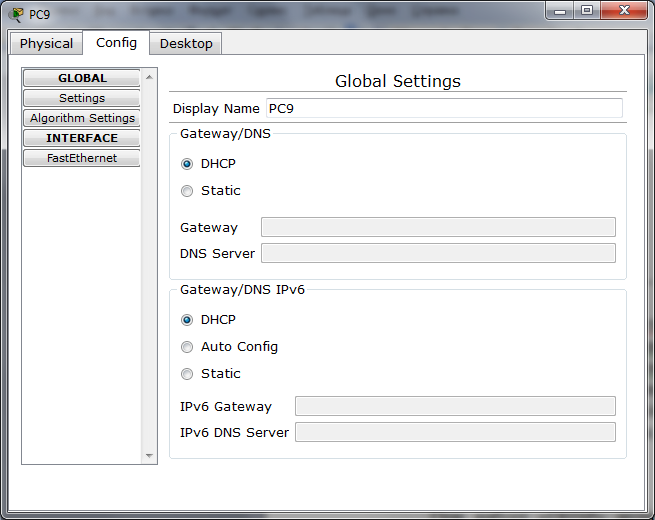Open Algorithm Settings in the sidebar
Screen dimensions: 655x520
[x=82, y=118]
